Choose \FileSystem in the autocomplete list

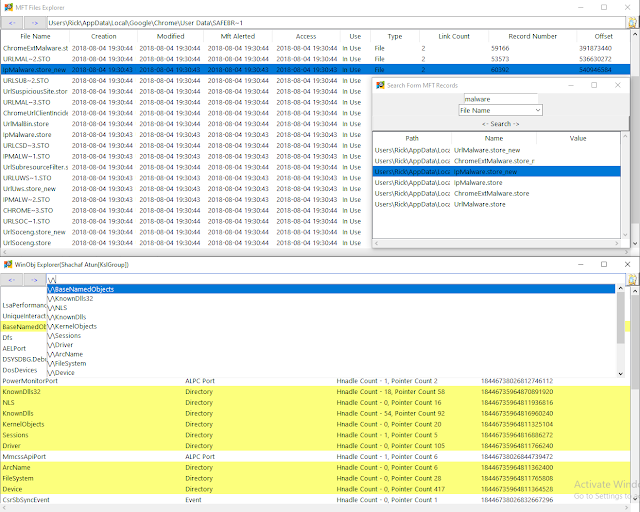tap(331, 363)
